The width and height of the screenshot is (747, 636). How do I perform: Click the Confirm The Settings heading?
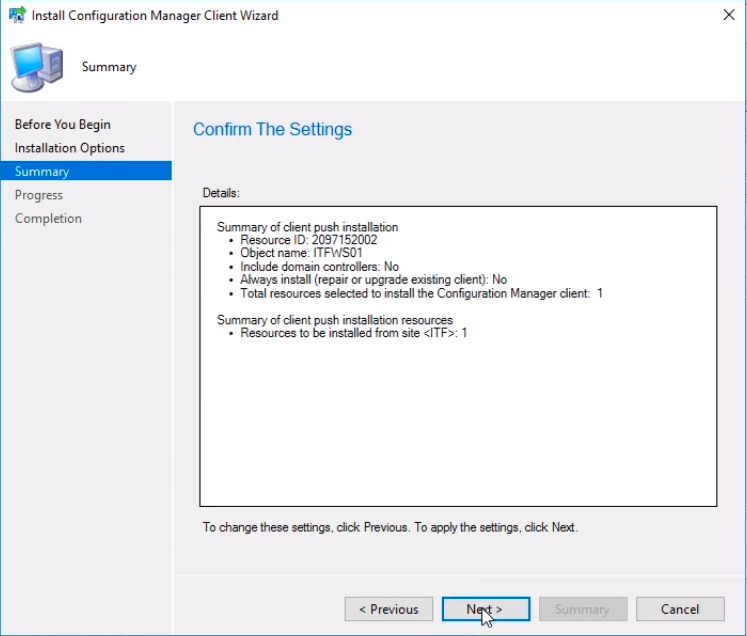273,129
